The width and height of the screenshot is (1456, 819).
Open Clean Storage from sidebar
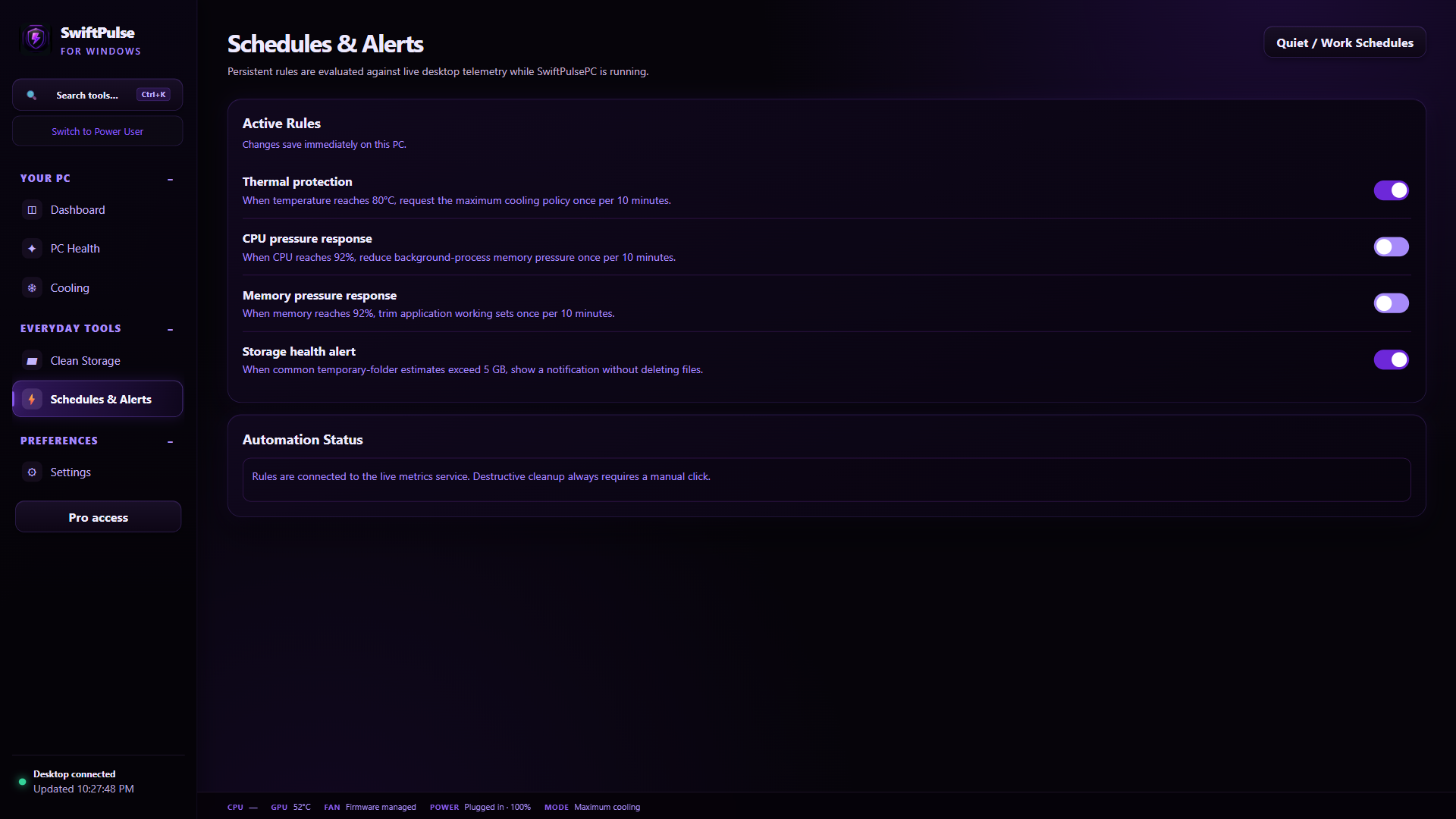(97, 361)
